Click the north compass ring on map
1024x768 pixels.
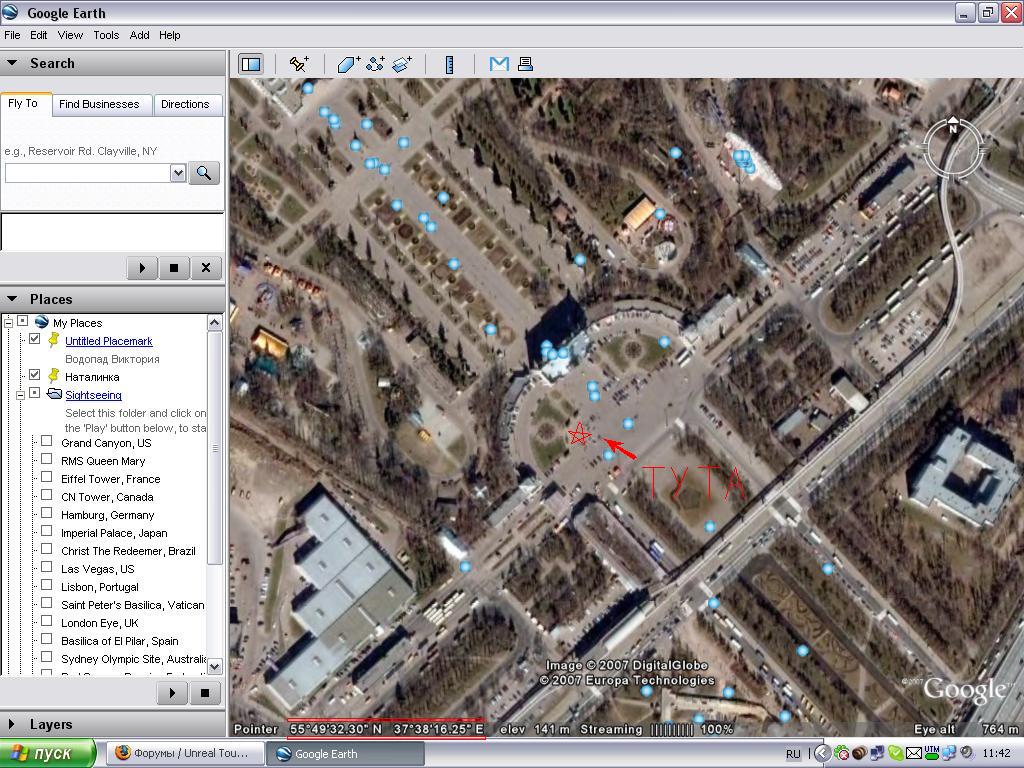tap(953, 128)
